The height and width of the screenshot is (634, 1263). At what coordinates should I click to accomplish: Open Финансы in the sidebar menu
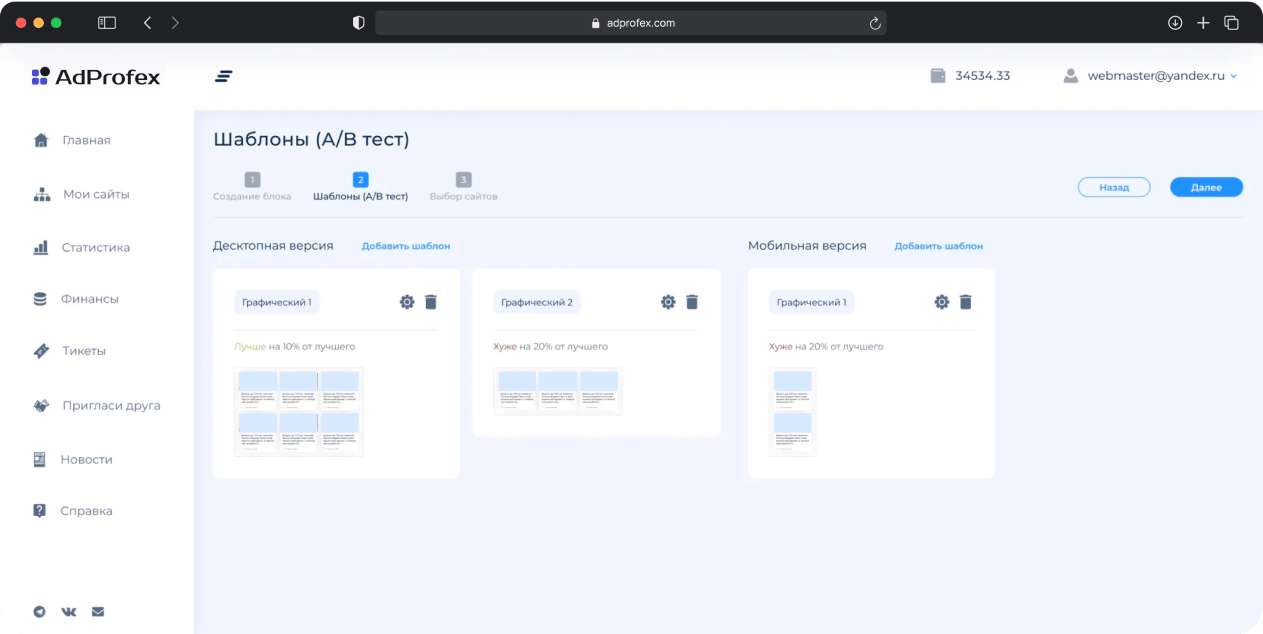(89, 299)
